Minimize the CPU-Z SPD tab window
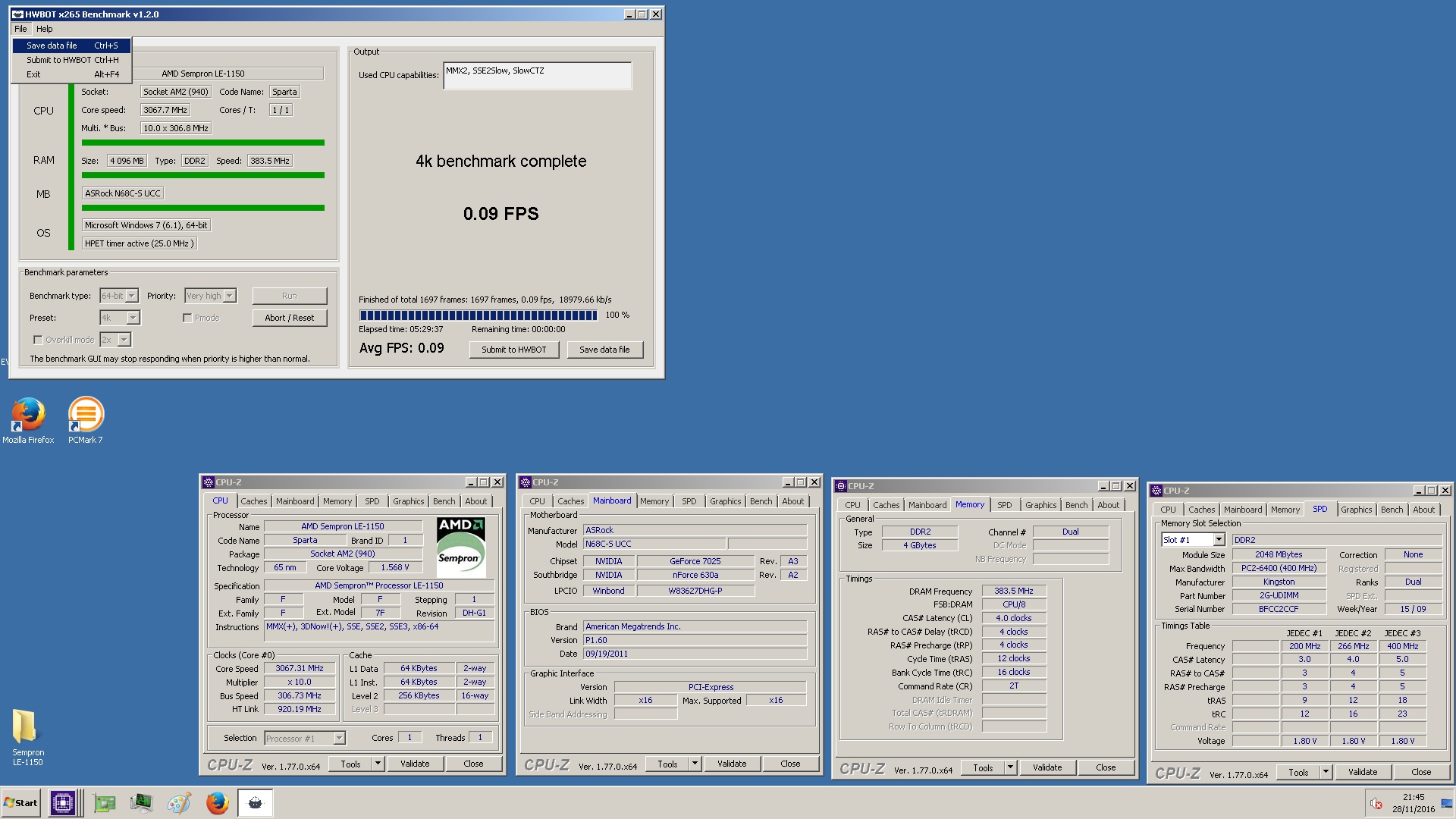 click(1419, 491)
